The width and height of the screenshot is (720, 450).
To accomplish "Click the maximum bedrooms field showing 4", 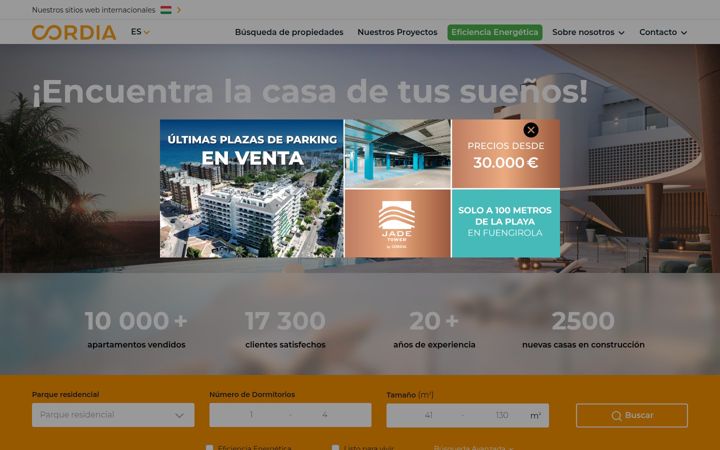I will click(325, 415).
